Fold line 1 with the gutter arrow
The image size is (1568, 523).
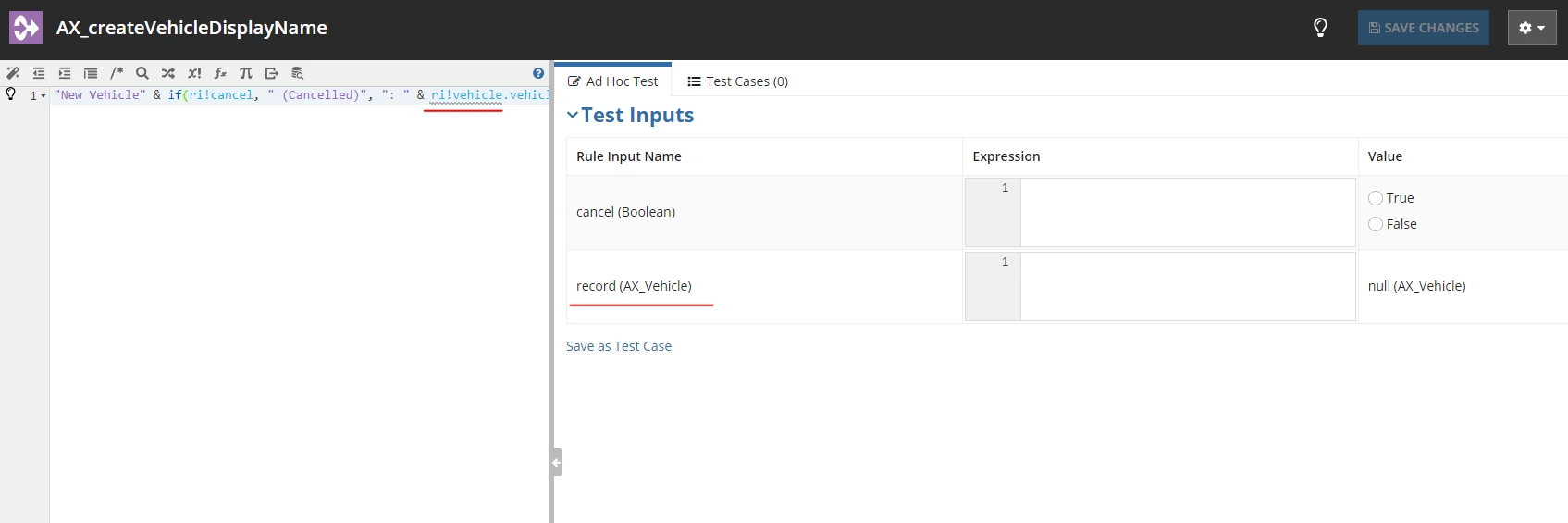[x=43, y=96]
